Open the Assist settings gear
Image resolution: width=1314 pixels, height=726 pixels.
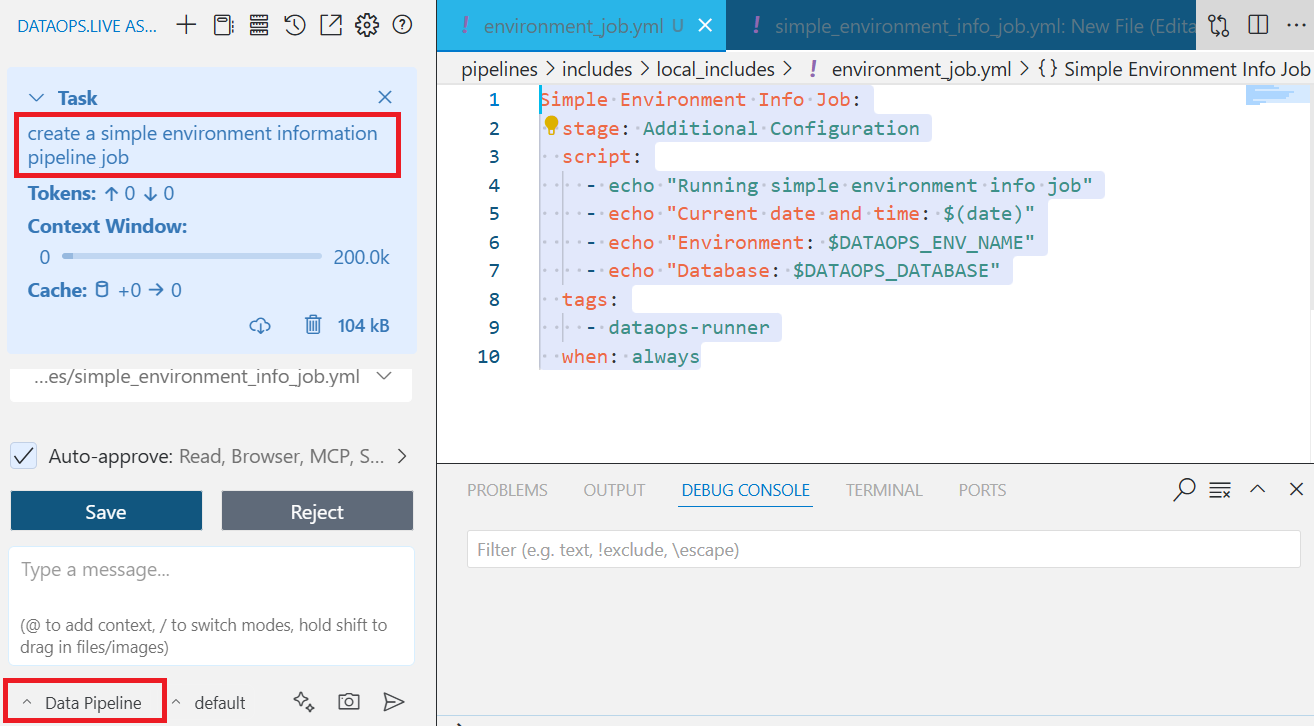tap(367, 25)
